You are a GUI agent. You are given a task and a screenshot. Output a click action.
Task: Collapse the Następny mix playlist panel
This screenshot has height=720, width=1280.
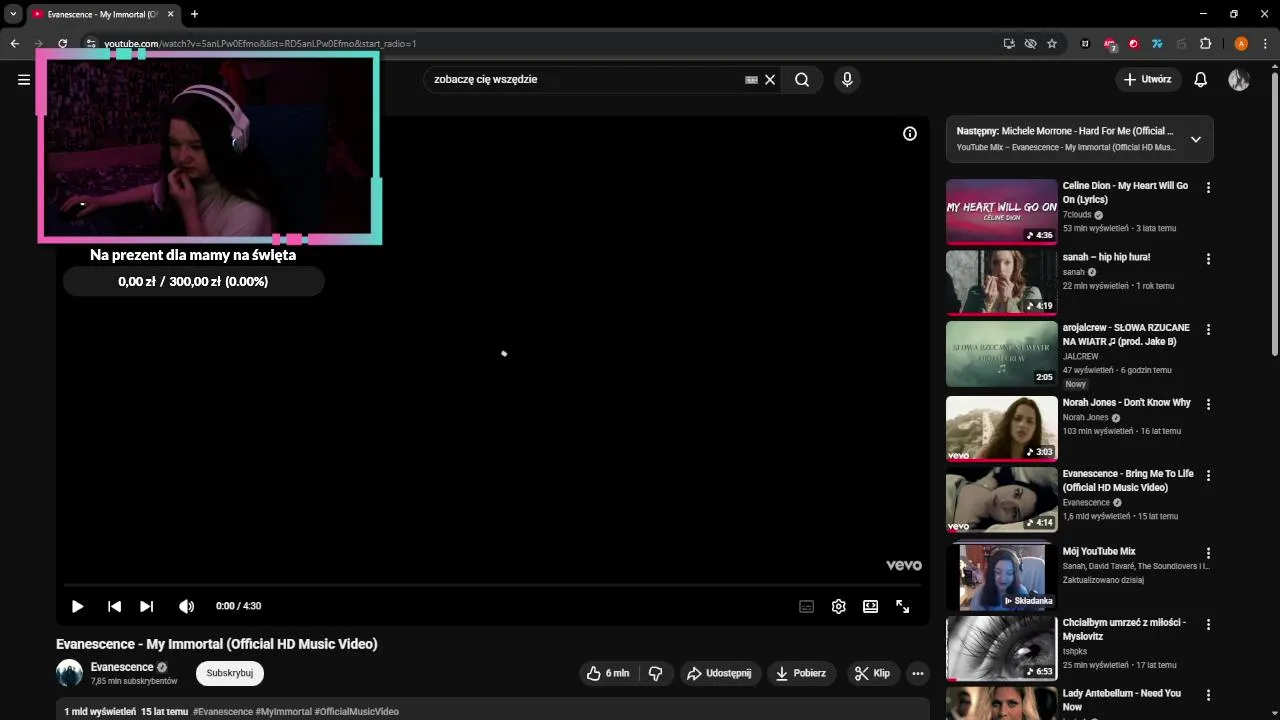1195,139
